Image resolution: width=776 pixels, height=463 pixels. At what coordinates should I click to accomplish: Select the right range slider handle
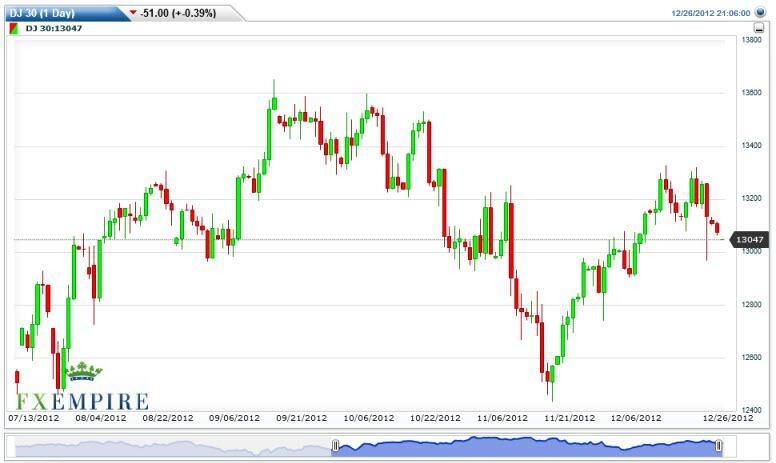pos(718,446)
